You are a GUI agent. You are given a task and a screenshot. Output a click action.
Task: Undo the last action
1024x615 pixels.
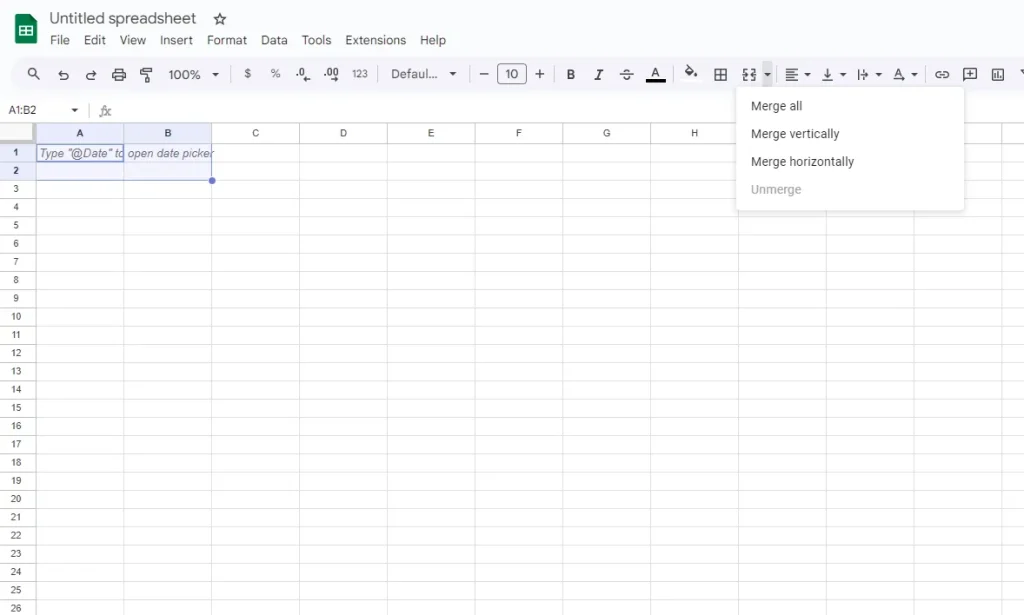[63, 74]
